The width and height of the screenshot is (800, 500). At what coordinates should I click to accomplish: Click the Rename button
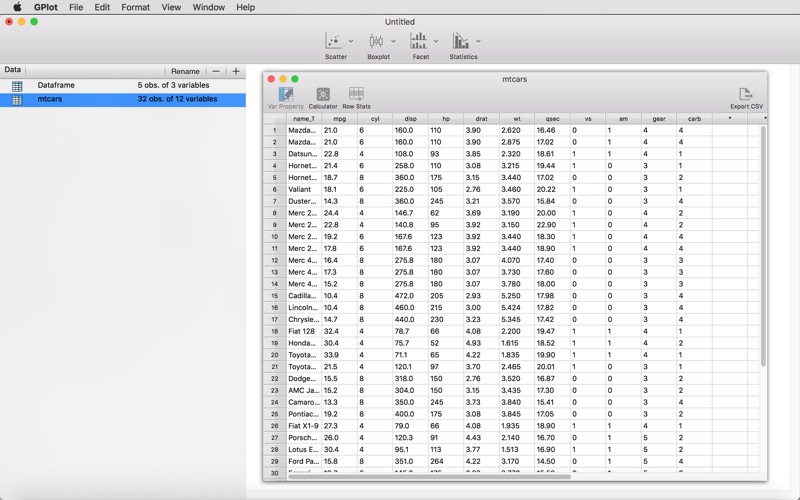point(185,71)
